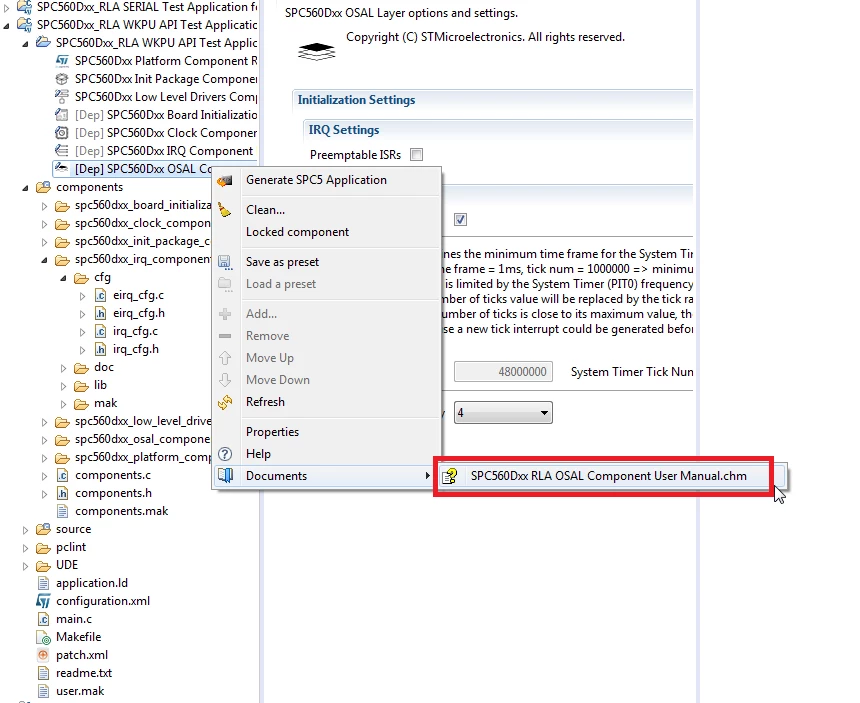The image size is (860, 703).
Task: Click the CHM file icon beside OSAL User Manual
Action: coord(450,476)
